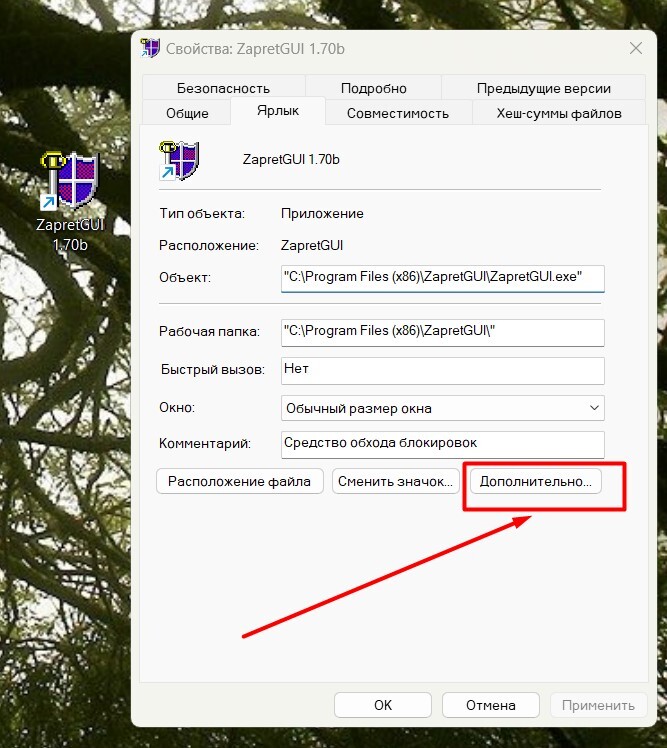Switch to the Безопасность tab
Viewport: 667px width, 748px height.
point(223,88)
